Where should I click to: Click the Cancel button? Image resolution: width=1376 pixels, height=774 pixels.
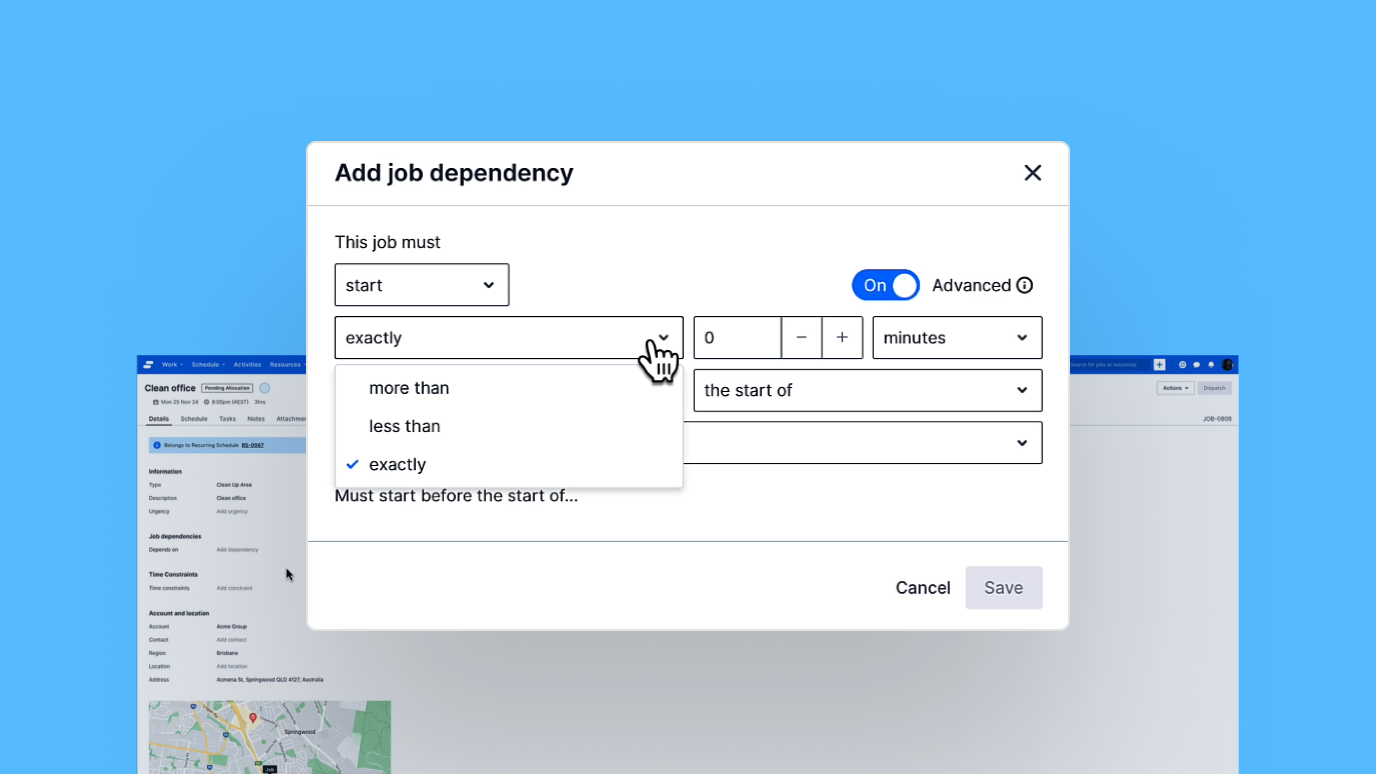tap(922, 588)
